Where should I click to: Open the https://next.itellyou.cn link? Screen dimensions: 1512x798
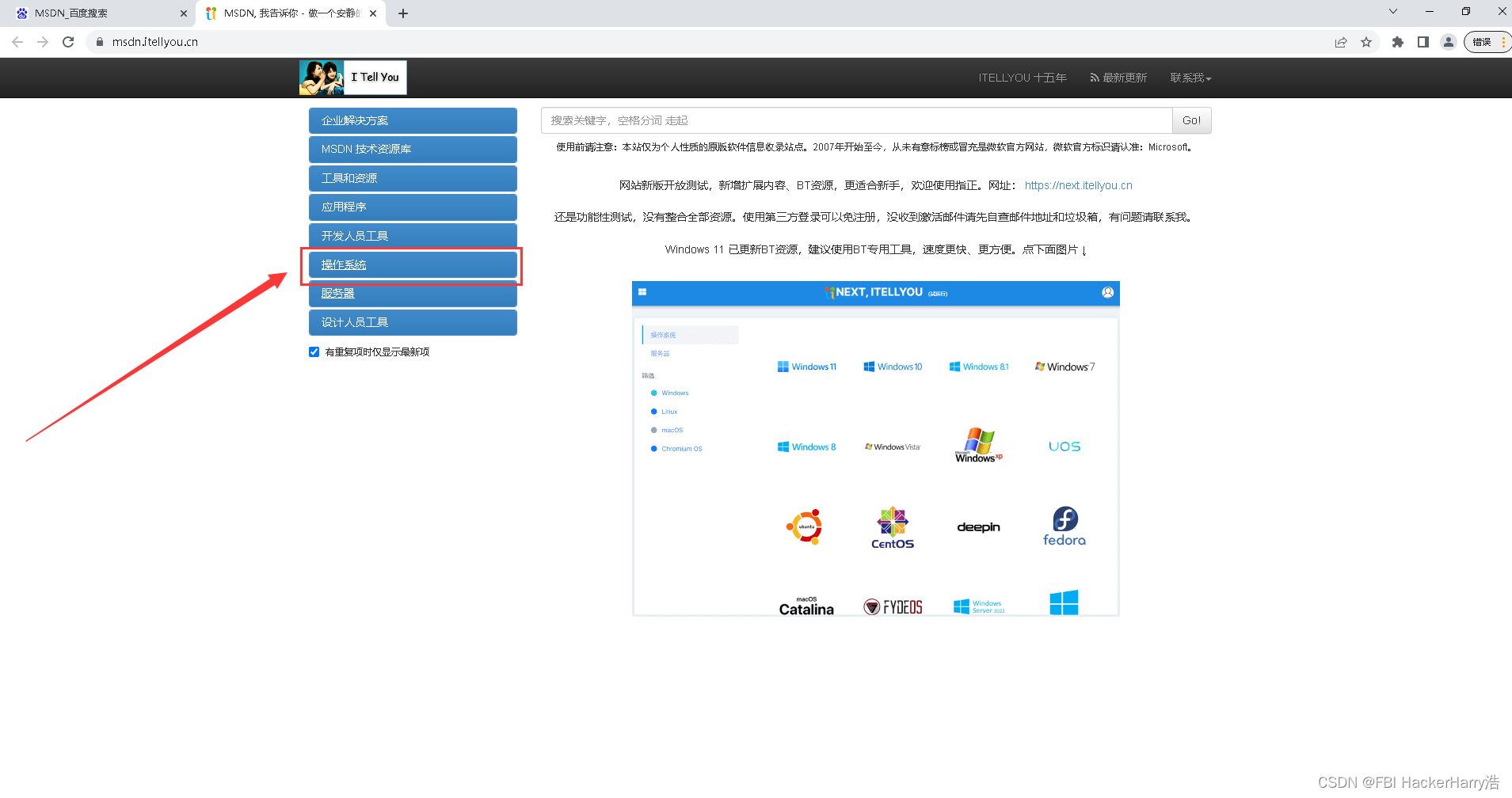coord(1078,185)
